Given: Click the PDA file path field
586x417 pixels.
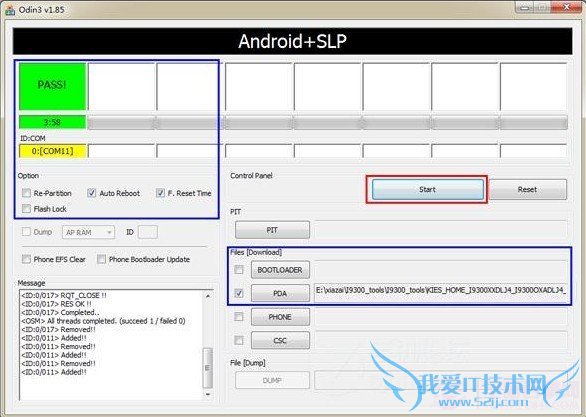Looking at the screenshot, I should pos(441,293).
